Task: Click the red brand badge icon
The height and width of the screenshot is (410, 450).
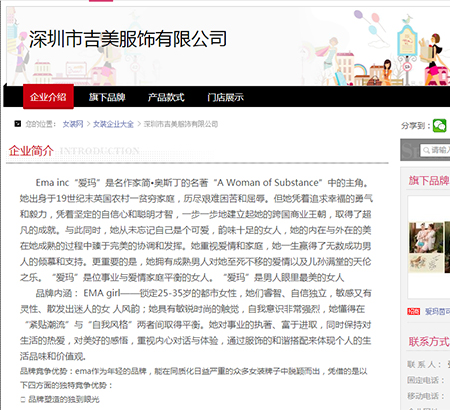Action: [414, 311]
